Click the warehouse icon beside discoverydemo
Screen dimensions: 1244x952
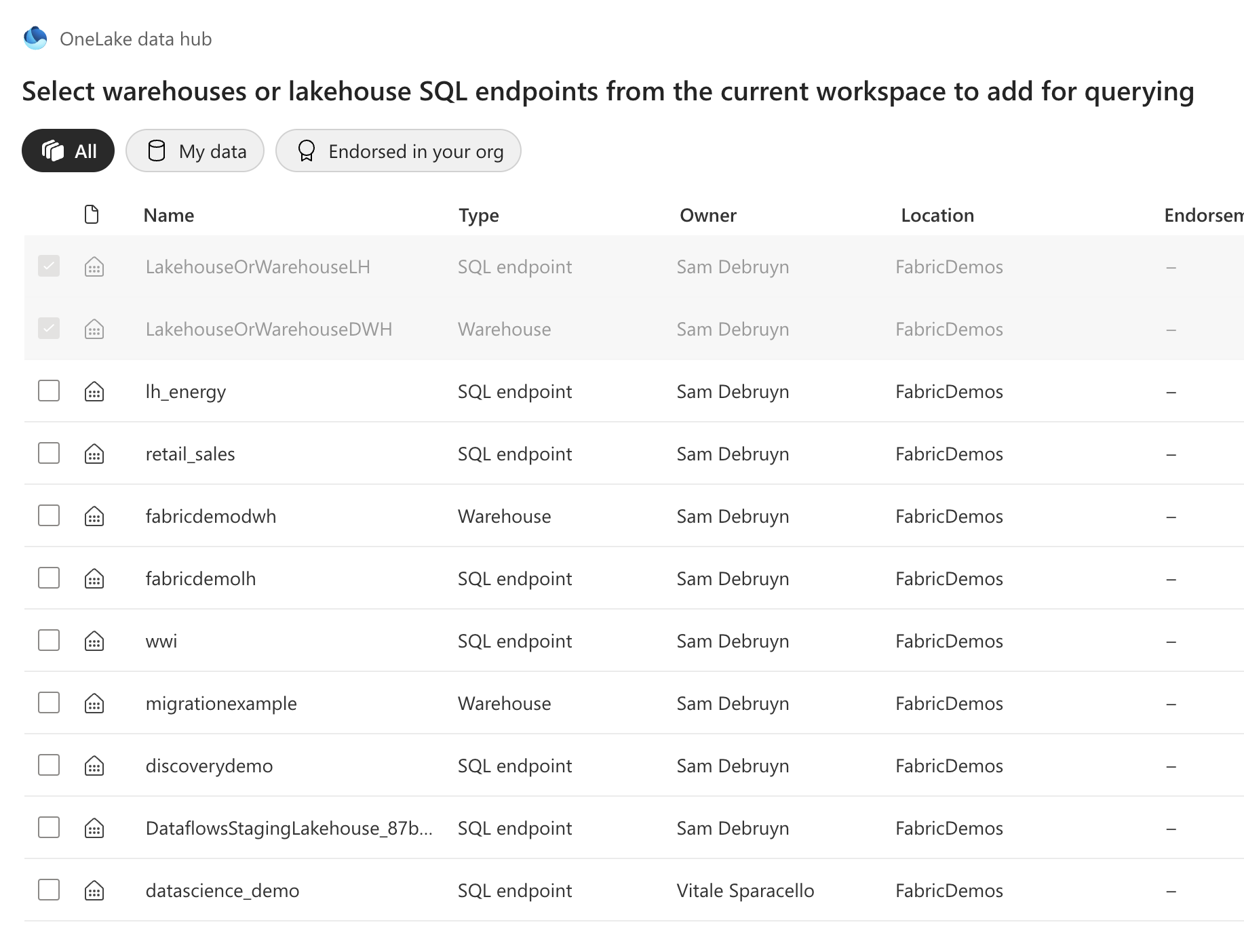94,766
